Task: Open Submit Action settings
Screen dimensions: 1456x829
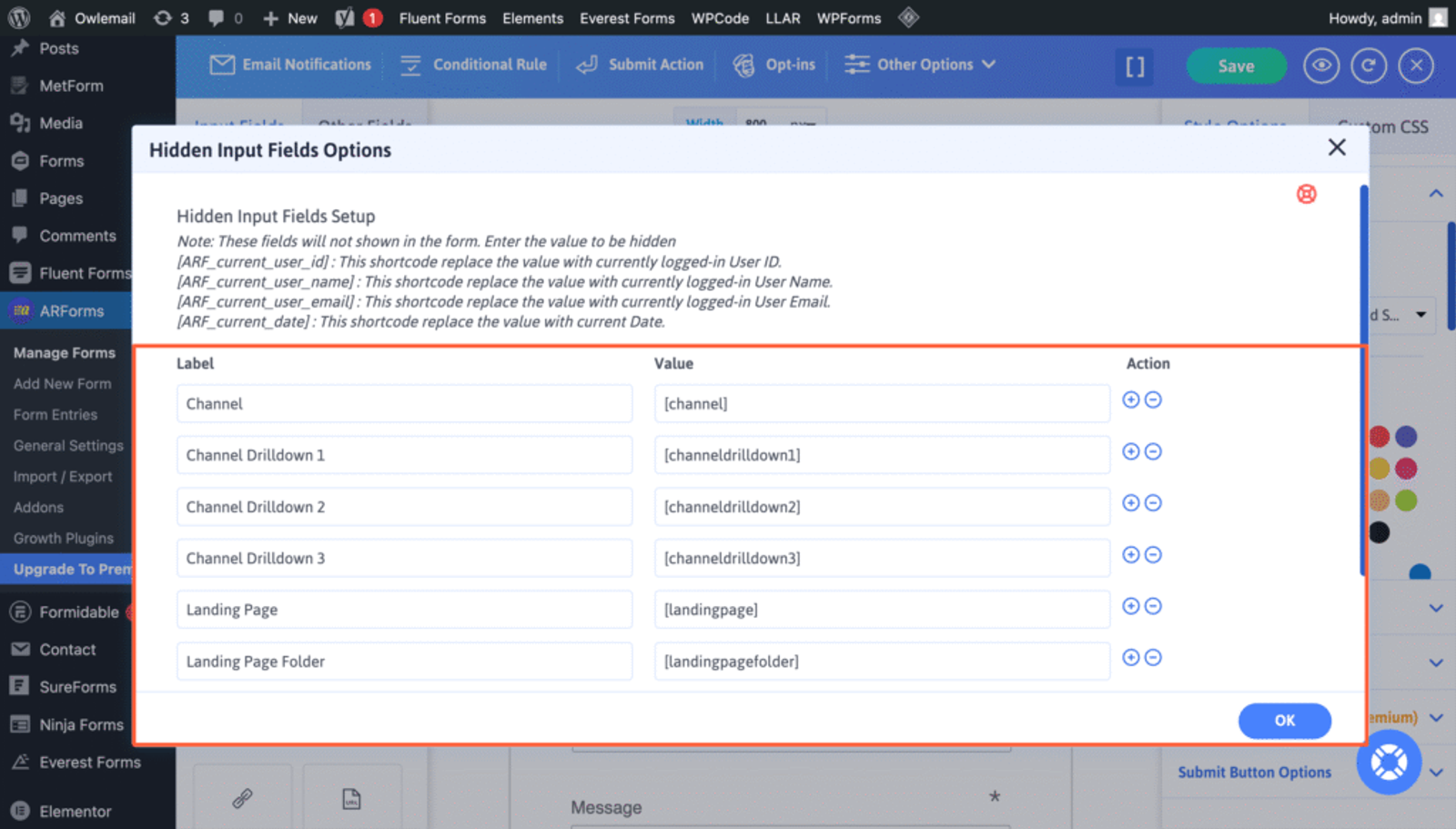Action: tap(640, 65)
